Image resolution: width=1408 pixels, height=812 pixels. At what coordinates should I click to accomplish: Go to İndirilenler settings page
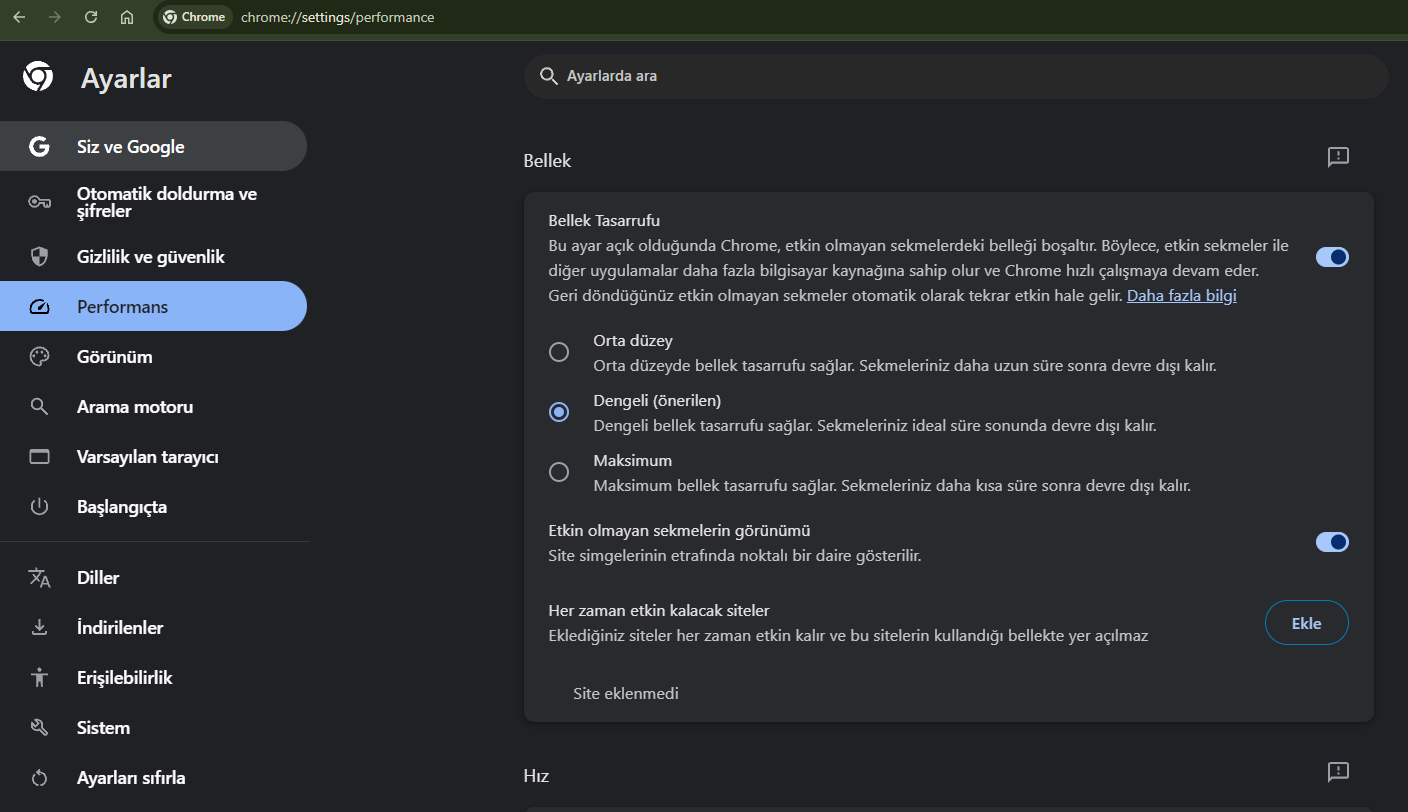(120, 628)
